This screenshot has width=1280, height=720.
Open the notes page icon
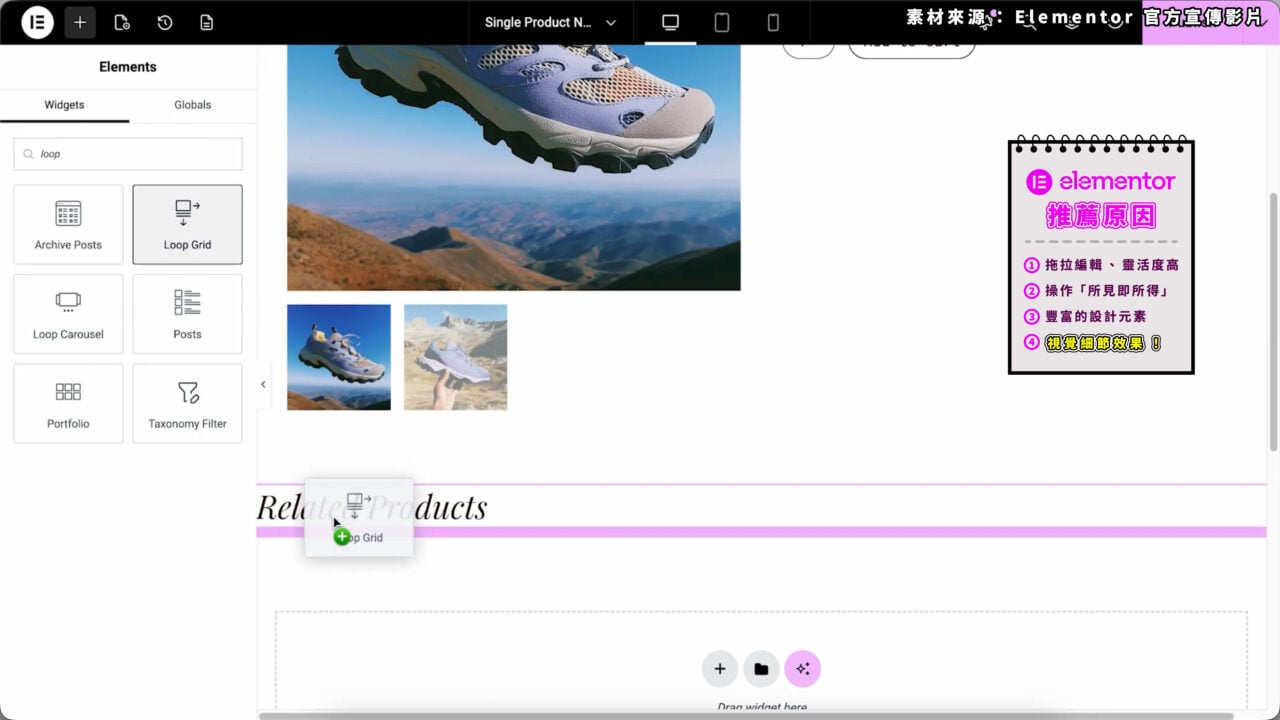[x=207, y=22]
